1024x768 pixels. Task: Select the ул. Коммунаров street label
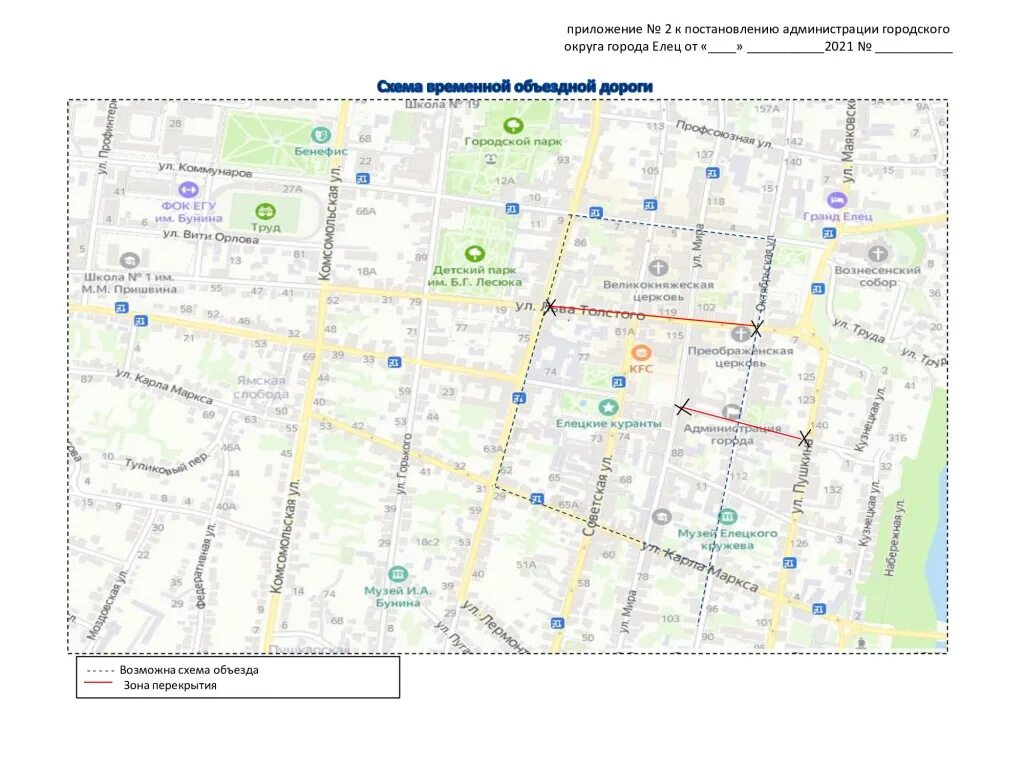point(205,170)
